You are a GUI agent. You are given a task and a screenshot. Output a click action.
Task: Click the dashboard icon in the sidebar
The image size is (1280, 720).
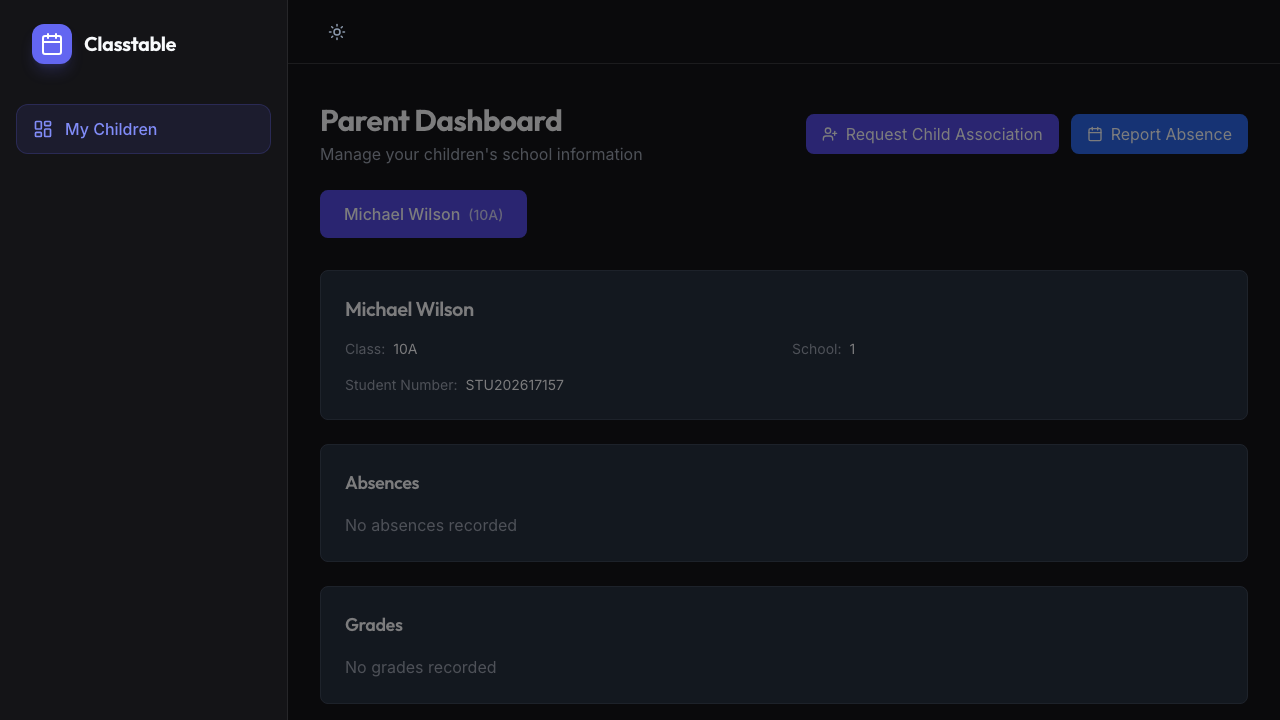tap(43, 129)
